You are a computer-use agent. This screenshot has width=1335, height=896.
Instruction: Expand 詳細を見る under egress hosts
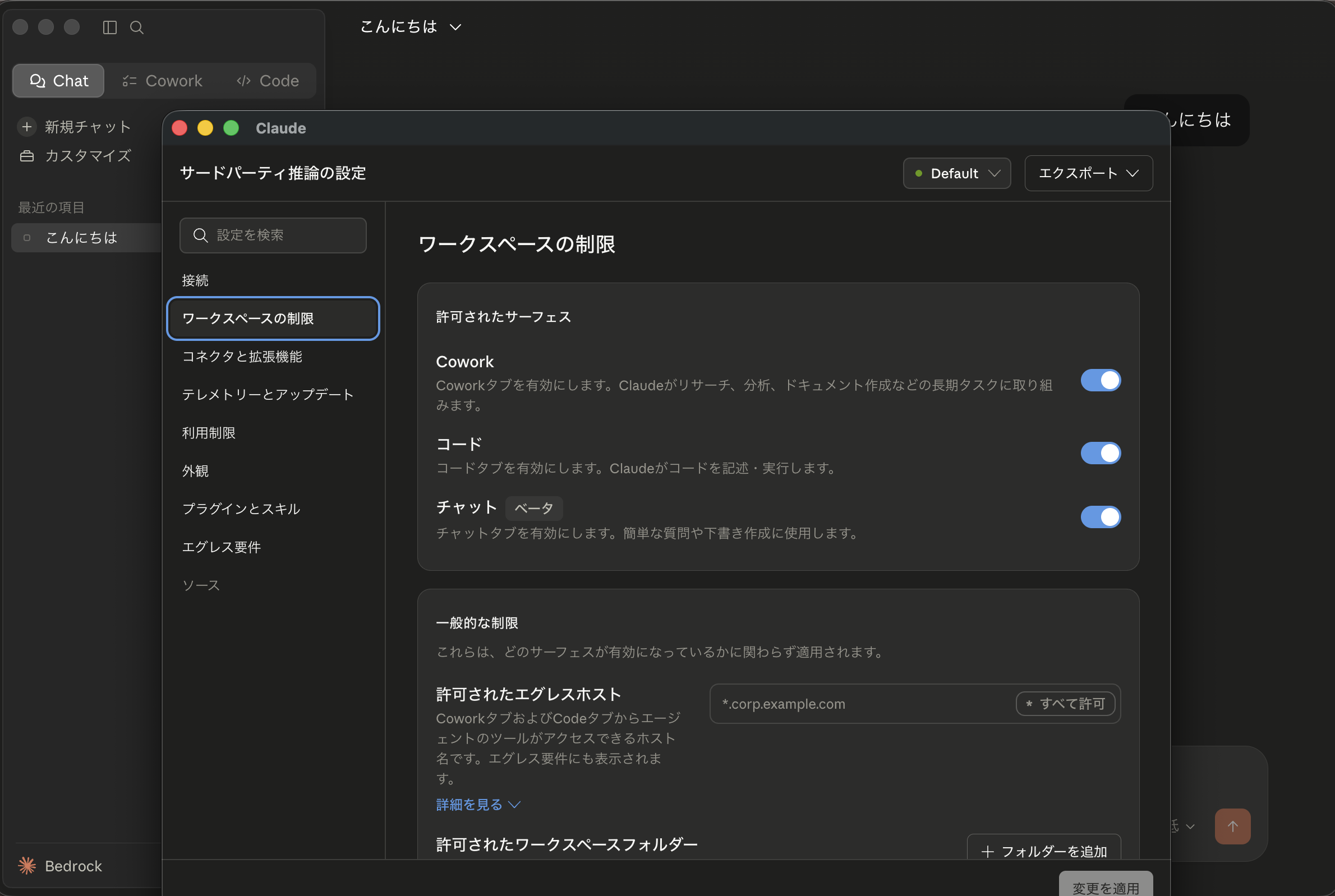click(478, 804)
